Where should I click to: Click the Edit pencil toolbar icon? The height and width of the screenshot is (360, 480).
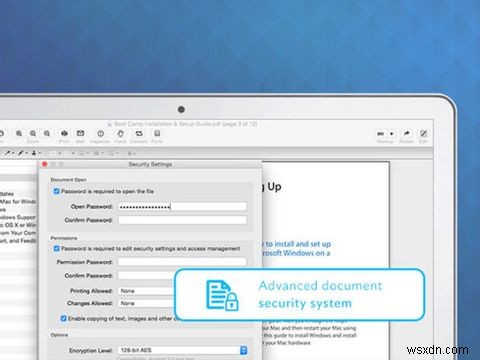pos(423,133)
